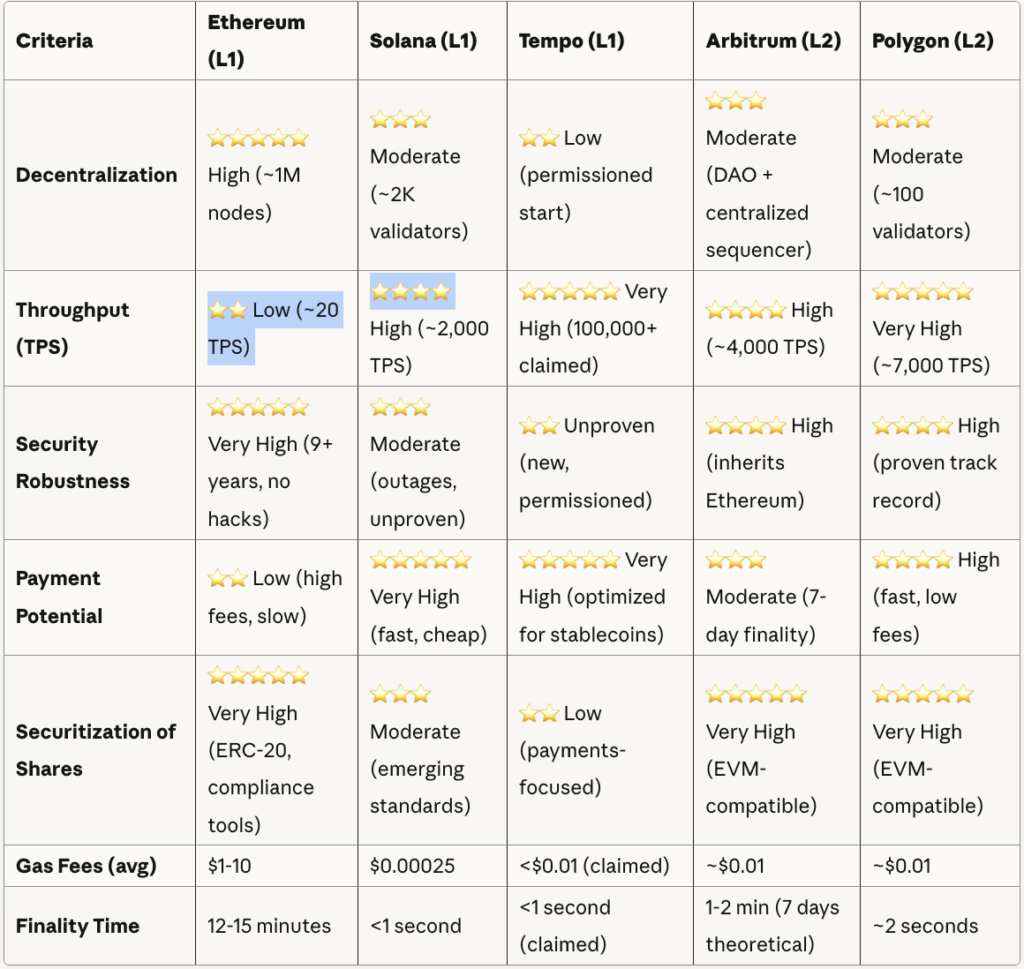
Task: Click Solana's three-star Securitization rating
Action: pos(400,693)
